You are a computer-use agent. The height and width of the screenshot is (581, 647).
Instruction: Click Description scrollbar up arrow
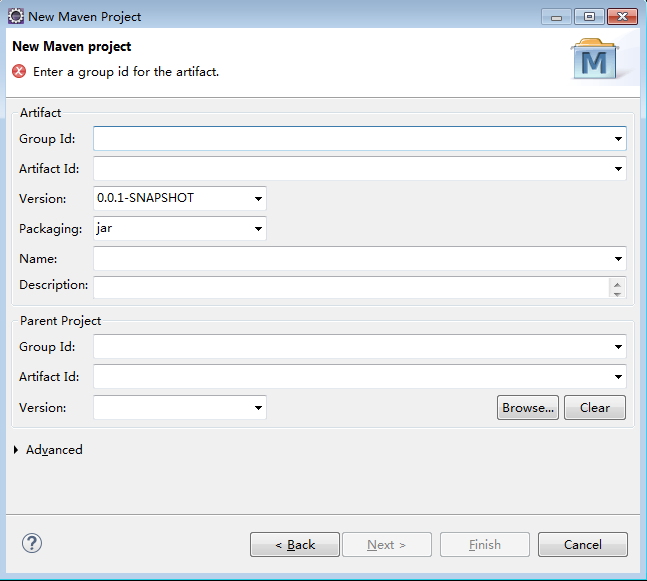617,284
